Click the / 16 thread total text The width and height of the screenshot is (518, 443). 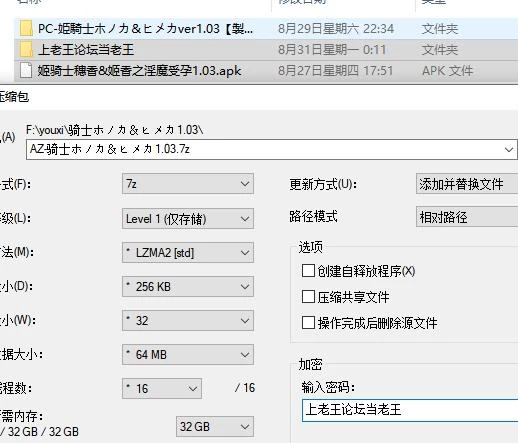tap(245, 388)
